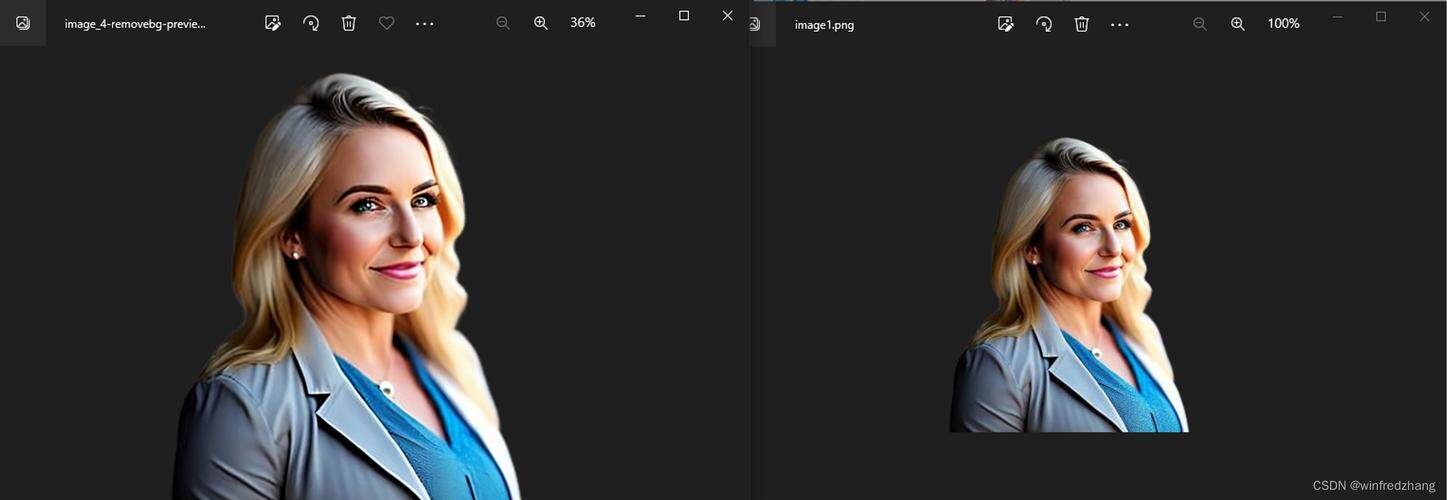
Task: Rotate the image_4-removebg picture
Action: point(311,23)
